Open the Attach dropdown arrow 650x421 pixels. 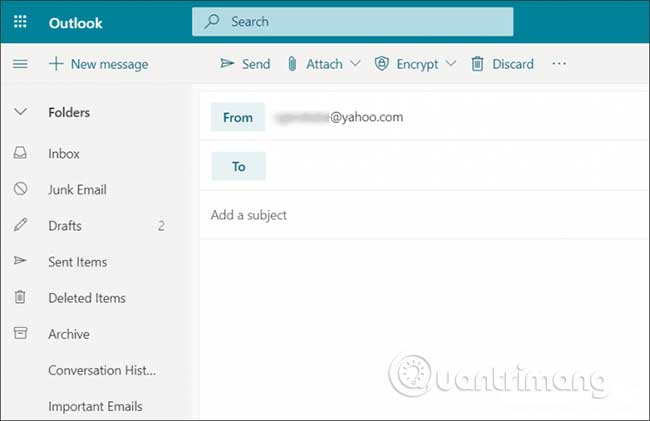(x=355, y=63)
